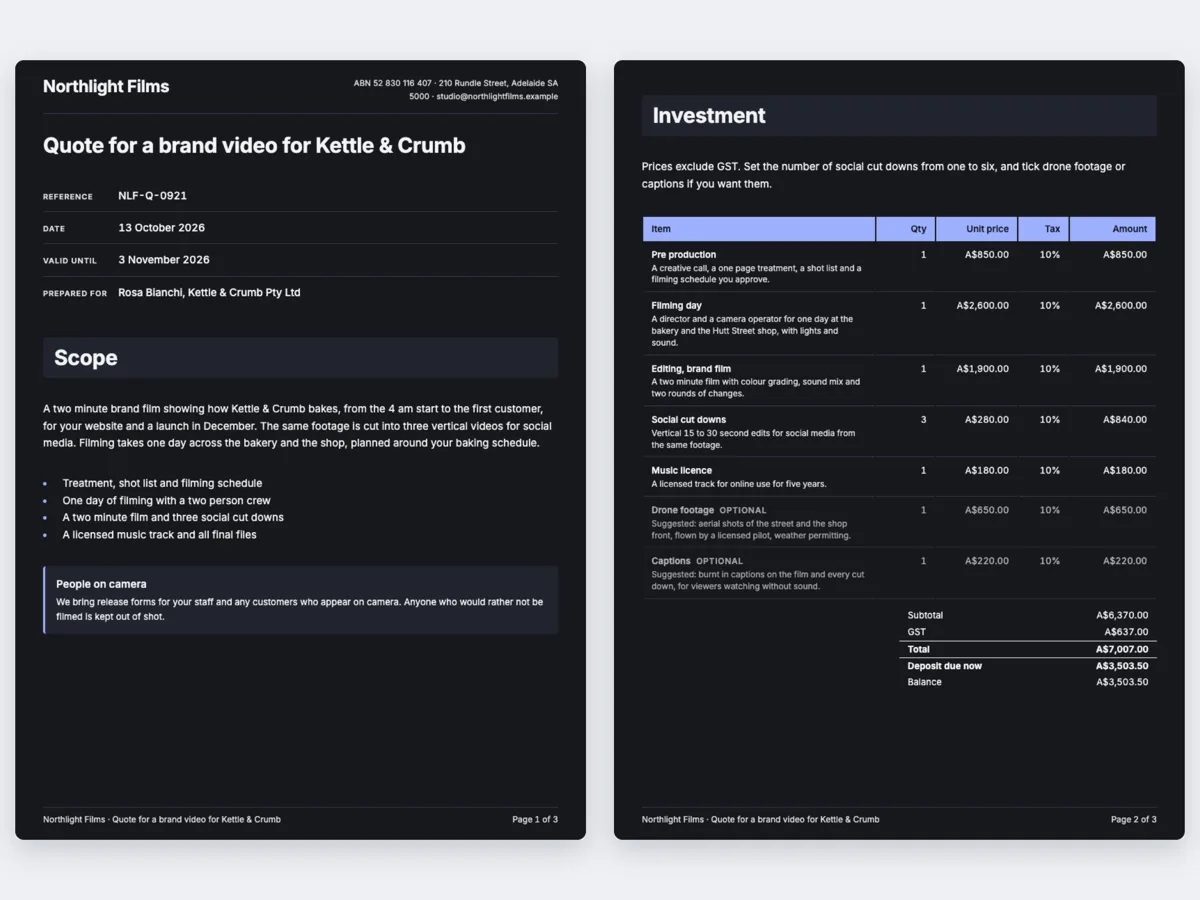Open the studio@northlightfilms.example email address
The image size is (1200, 900).
(x=497, y=97)
